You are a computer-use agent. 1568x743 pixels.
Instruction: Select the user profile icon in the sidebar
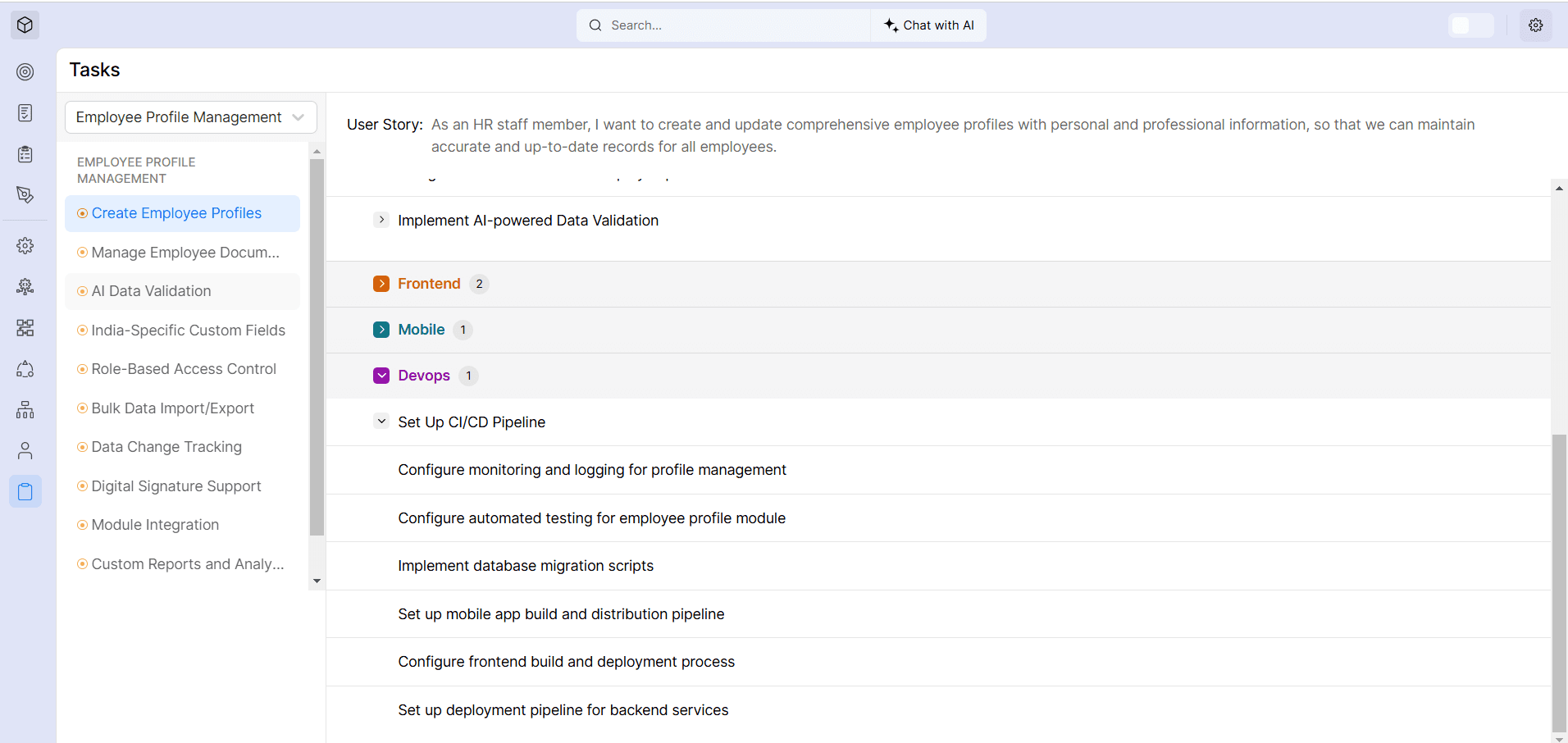tap(25, 450)
